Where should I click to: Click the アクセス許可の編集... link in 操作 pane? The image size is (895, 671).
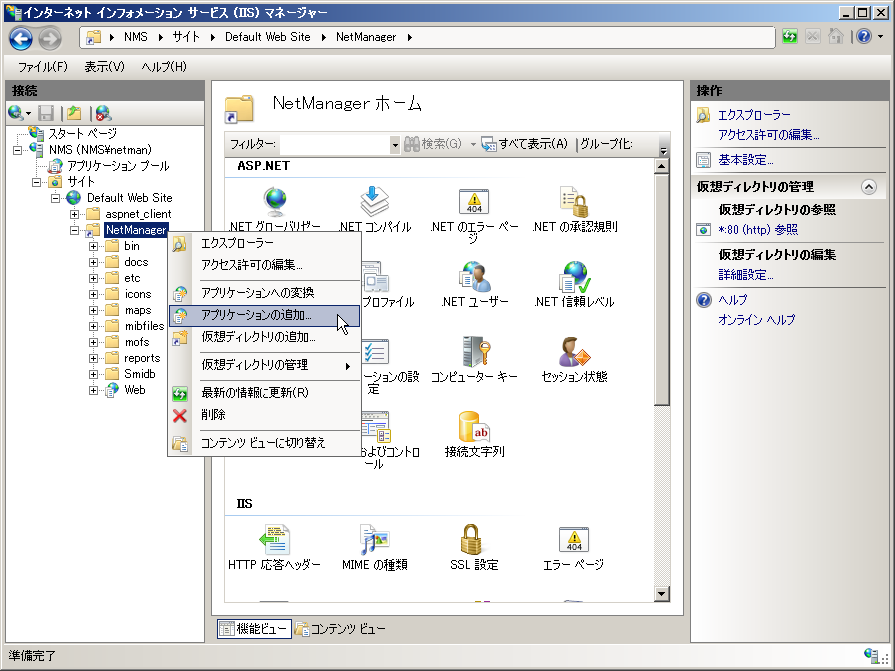pos(768,135)
